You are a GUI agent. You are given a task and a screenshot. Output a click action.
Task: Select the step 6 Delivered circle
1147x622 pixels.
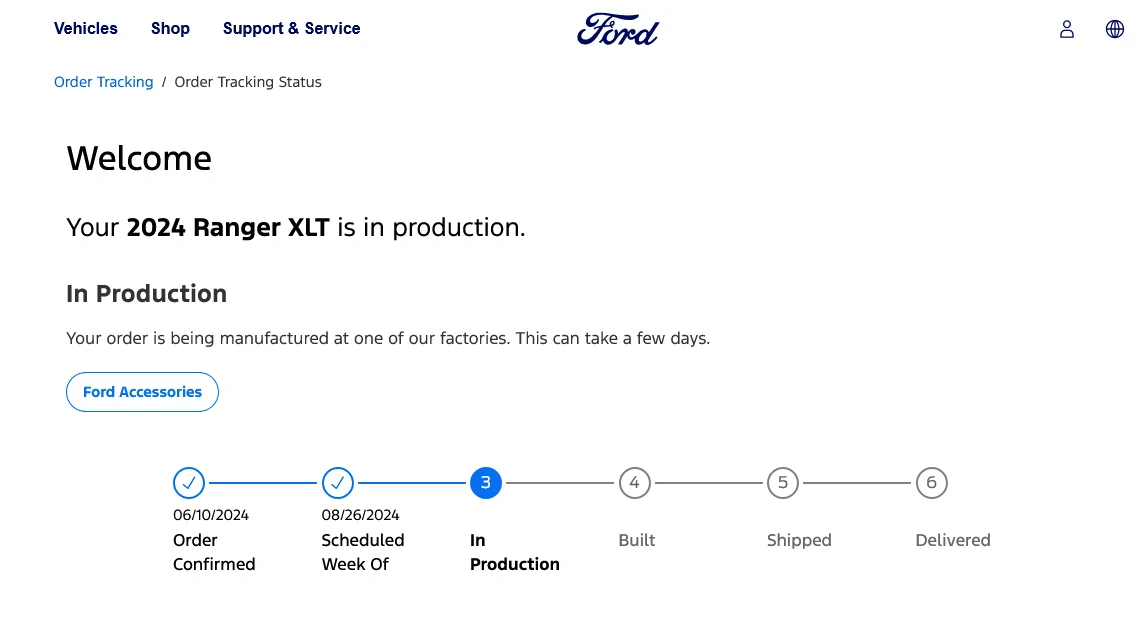[x=931, y=483]
